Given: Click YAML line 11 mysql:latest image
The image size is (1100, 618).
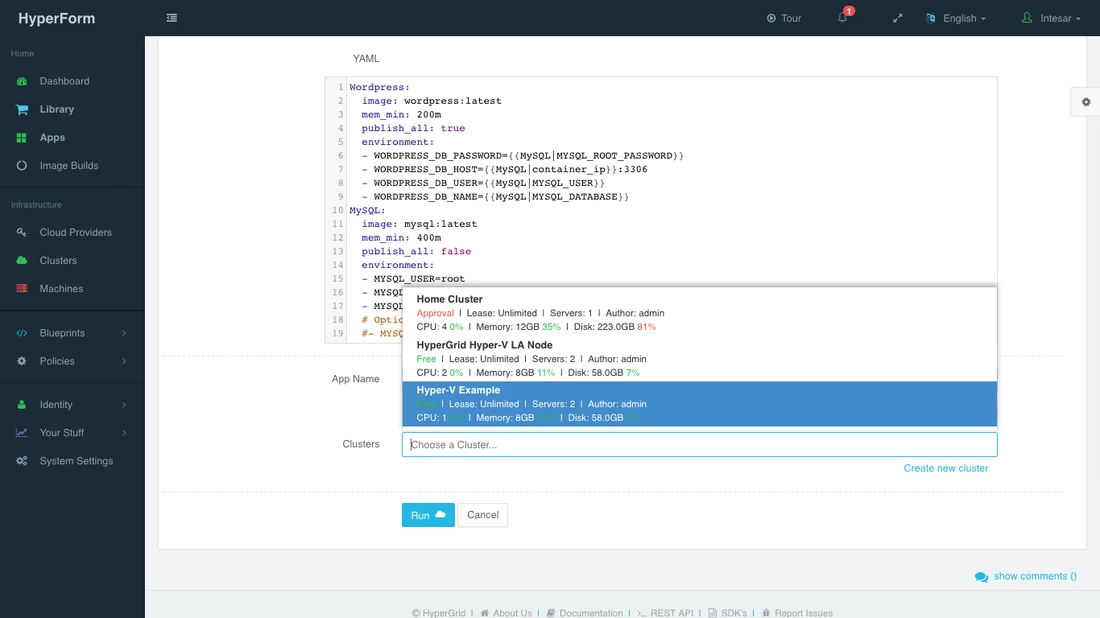Looking at the screenshot, I should [x=441, y=224].
